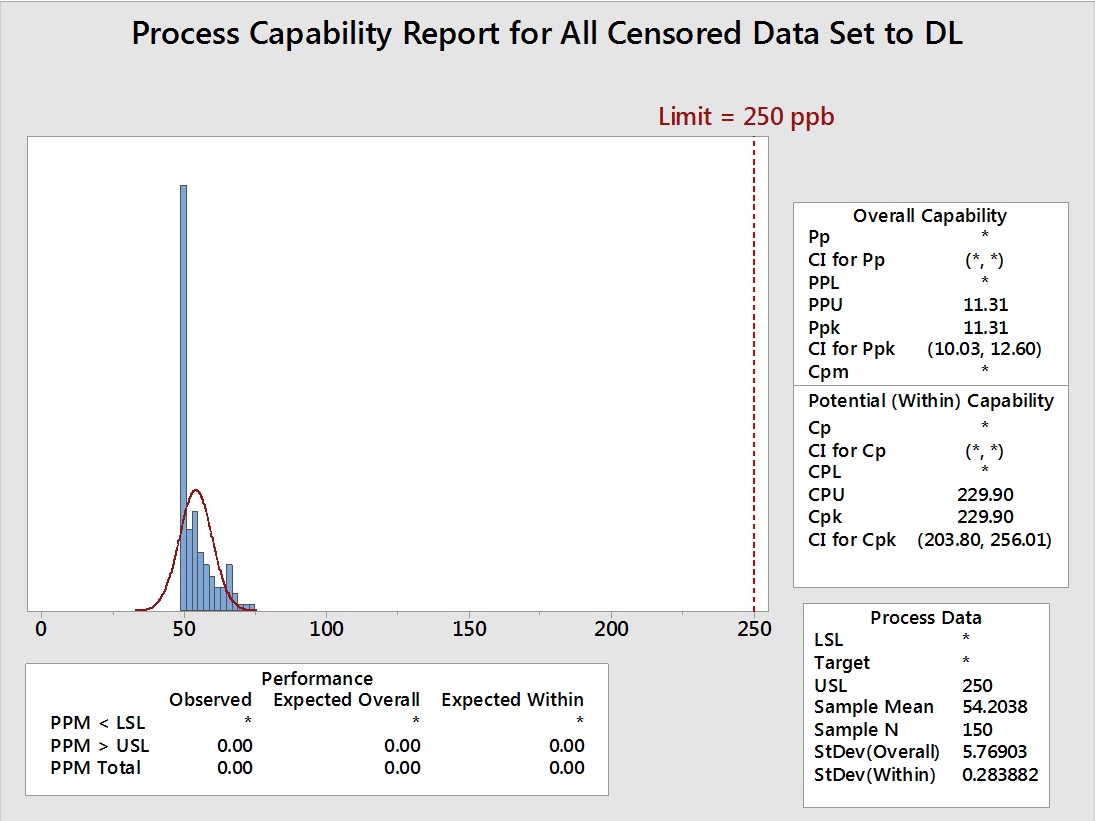Viewport: 1095px width, 821px height.
Task: Click the Process Capability Report title
Action: point(547,34)
